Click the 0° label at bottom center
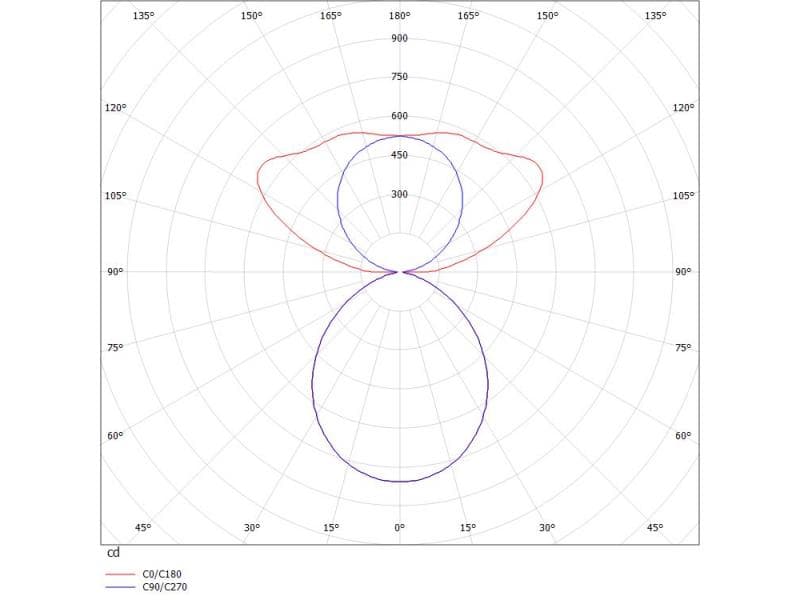 tap(400, 527)
